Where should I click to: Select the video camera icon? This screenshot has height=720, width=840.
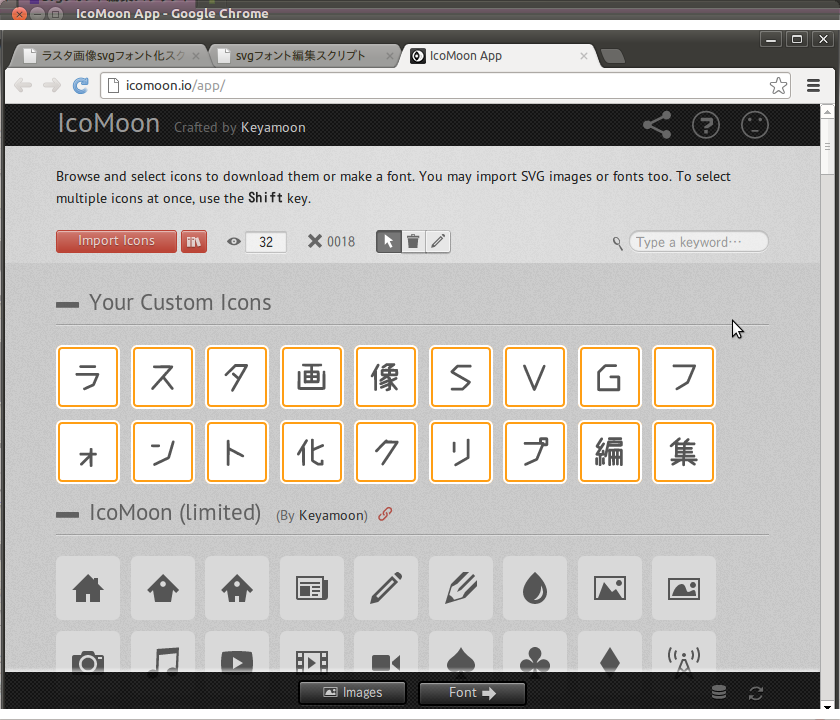point(386,652)
